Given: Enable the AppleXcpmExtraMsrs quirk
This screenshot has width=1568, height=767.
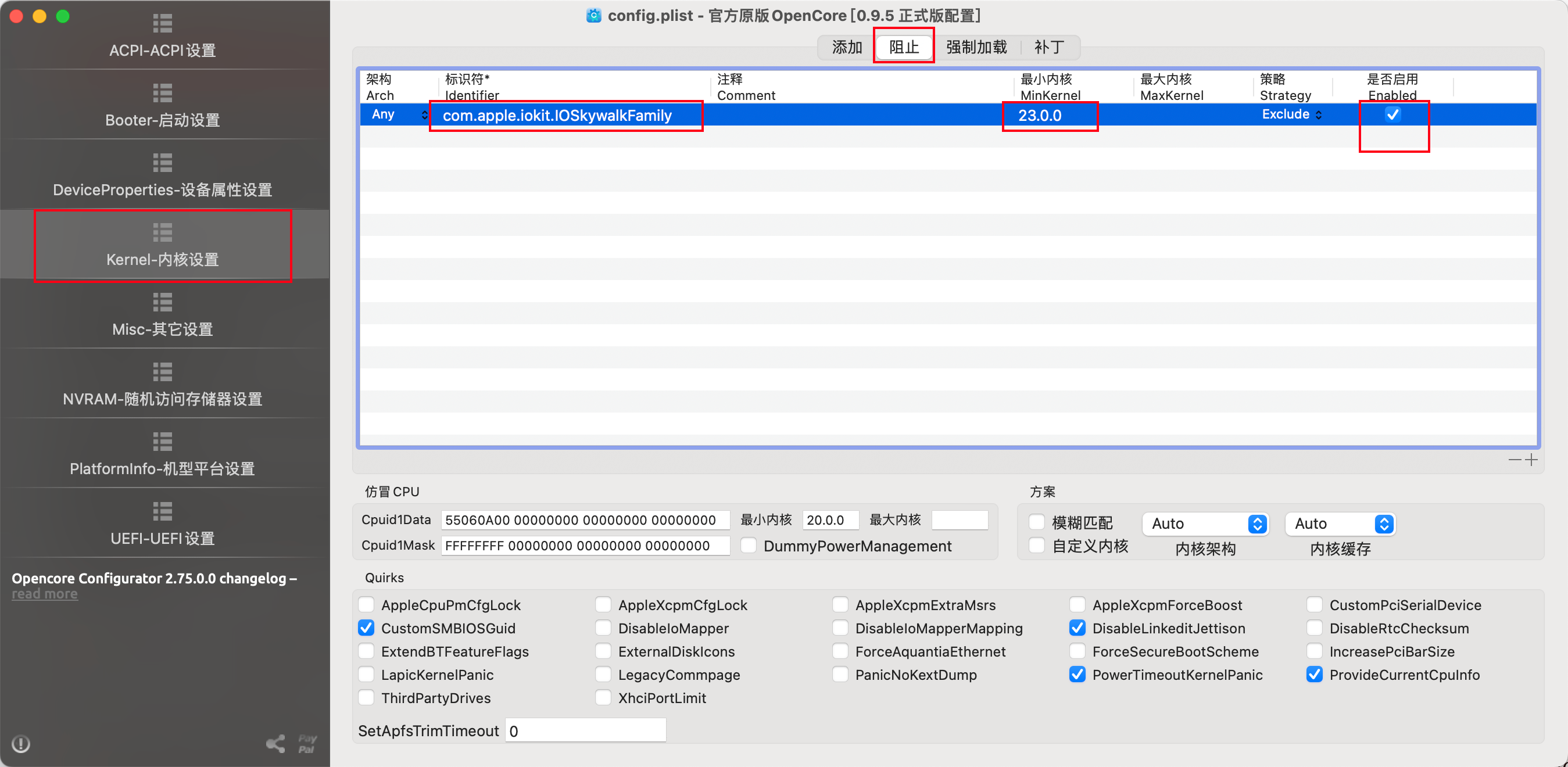Looking at the screenshot, I should (x=840, y=604).
